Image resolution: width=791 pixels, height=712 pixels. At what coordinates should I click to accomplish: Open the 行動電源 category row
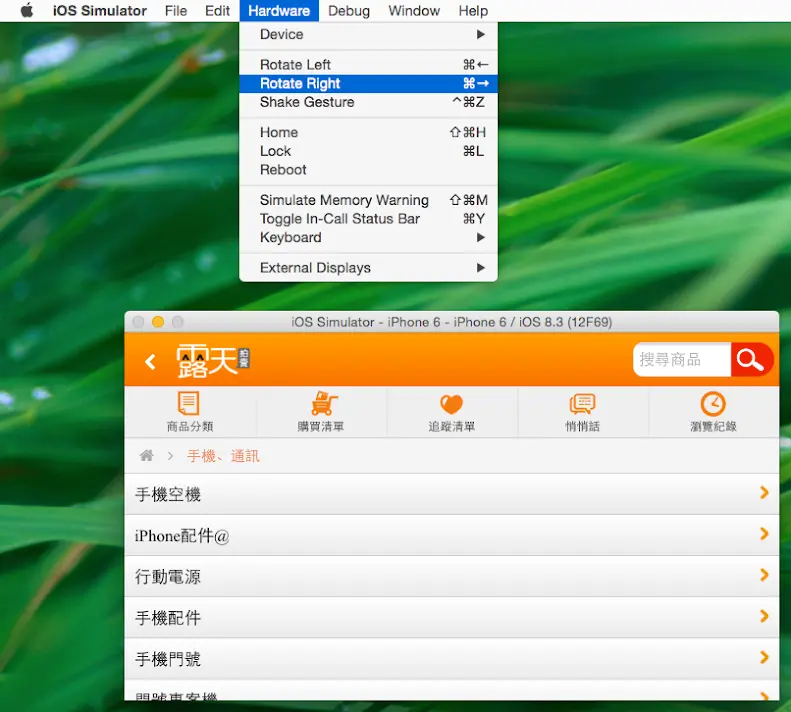451,577
